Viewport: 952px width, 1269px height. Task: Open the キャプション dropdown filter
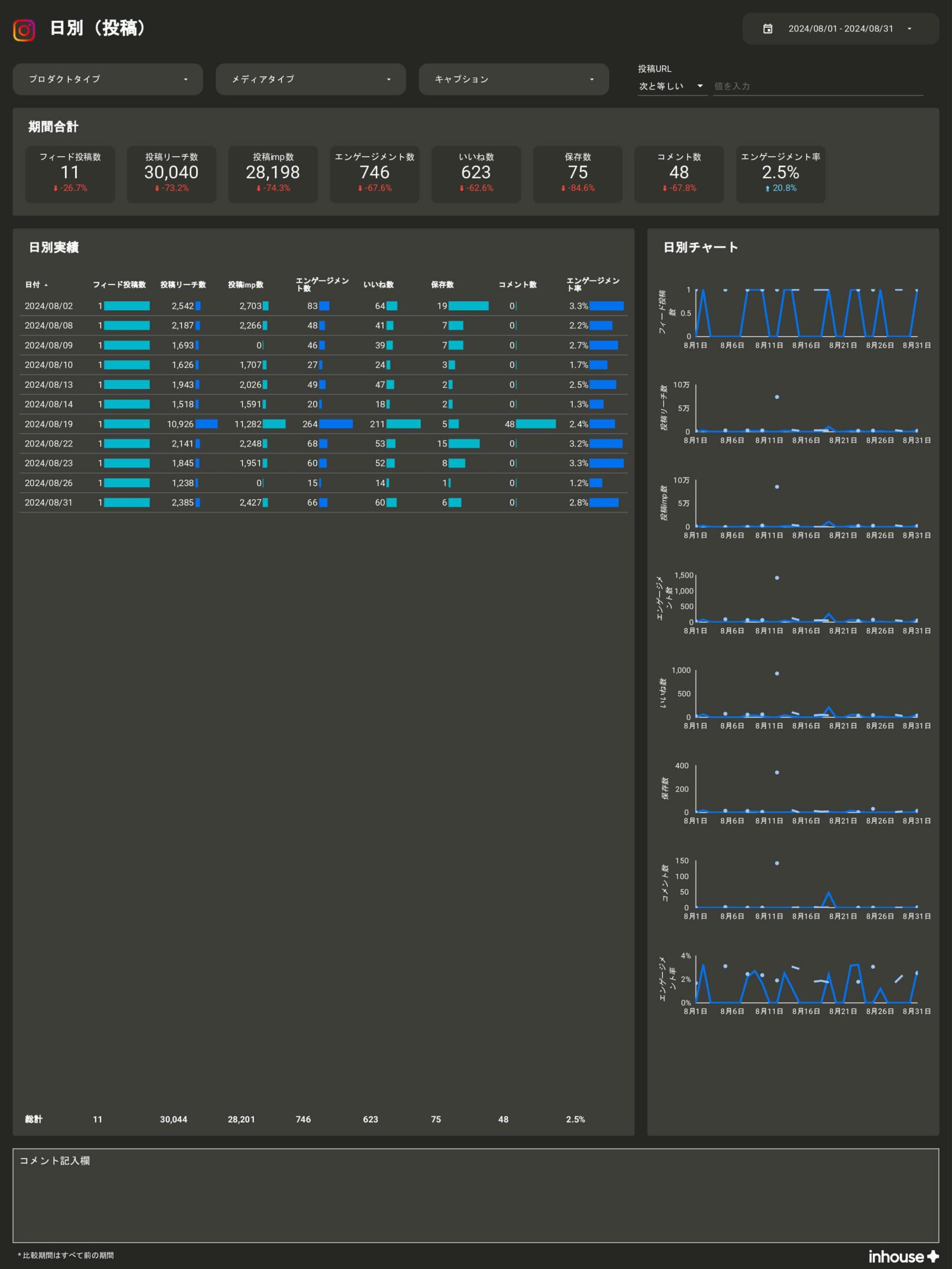point(513,79)
